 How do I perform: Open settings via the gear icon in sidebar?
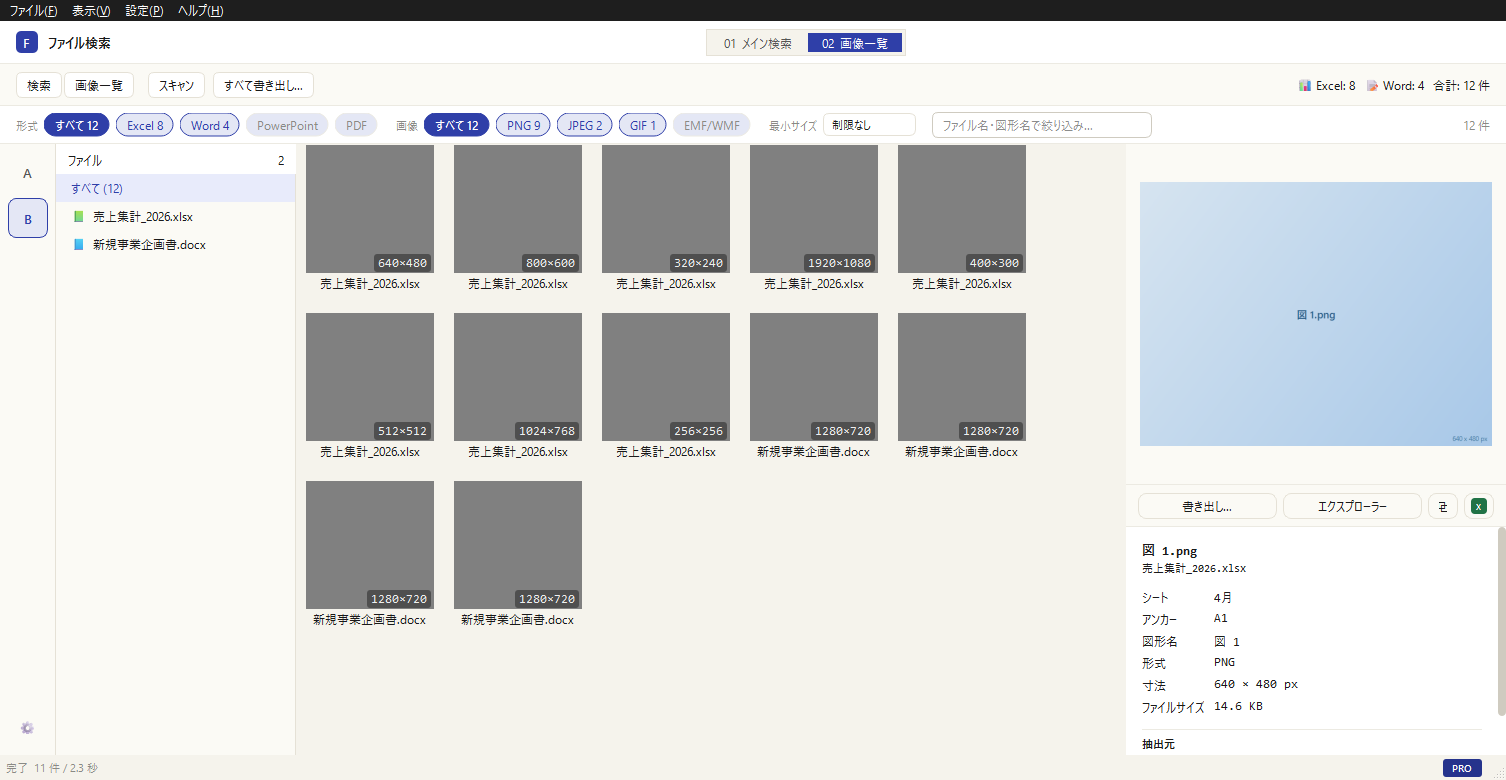point(27,728)
